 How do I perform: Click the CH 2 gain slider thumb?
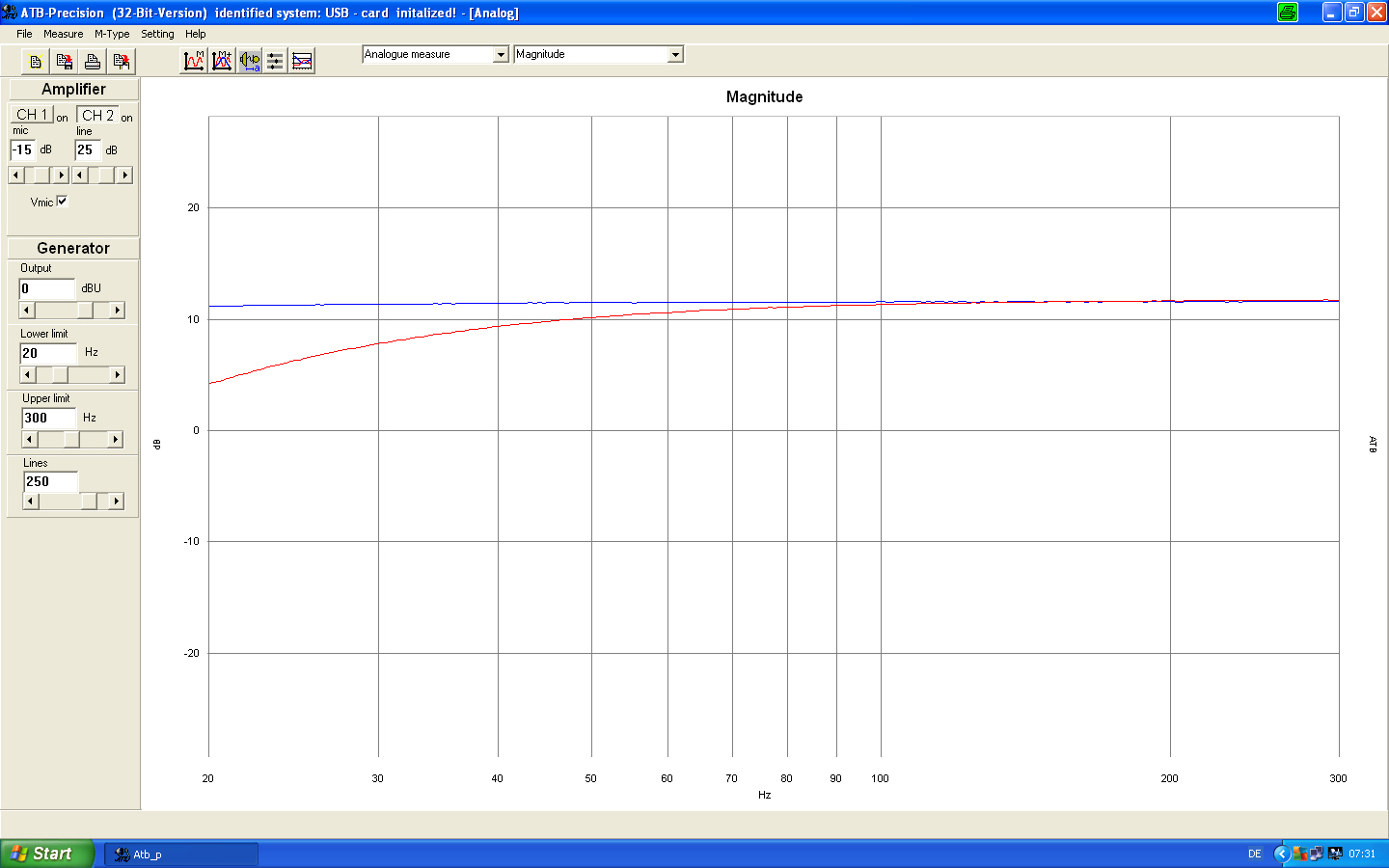tap(106, 175)
